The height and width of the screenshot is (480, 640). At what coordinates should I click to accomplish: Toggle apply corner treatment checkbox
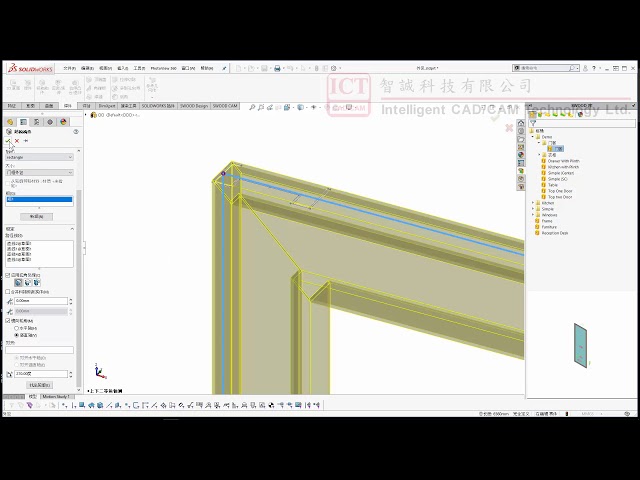(8, 275)
